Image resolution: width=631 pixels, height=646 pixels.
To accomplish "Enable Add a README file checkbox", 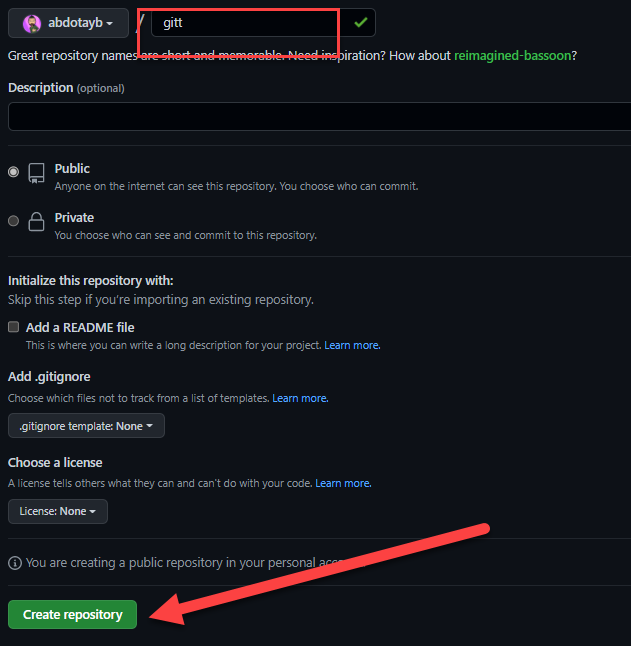I will pos(14,327).
